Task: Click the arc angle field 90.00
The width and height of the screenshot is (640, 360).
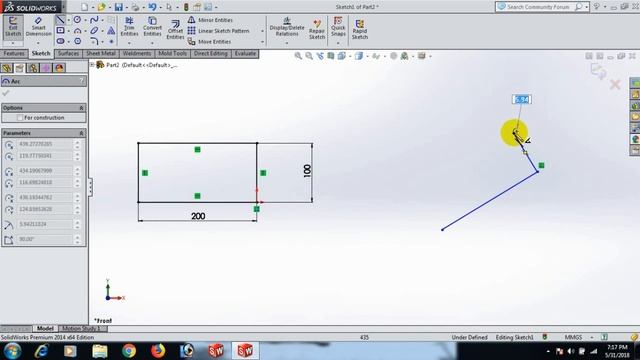Action: [x=46, y=239]
